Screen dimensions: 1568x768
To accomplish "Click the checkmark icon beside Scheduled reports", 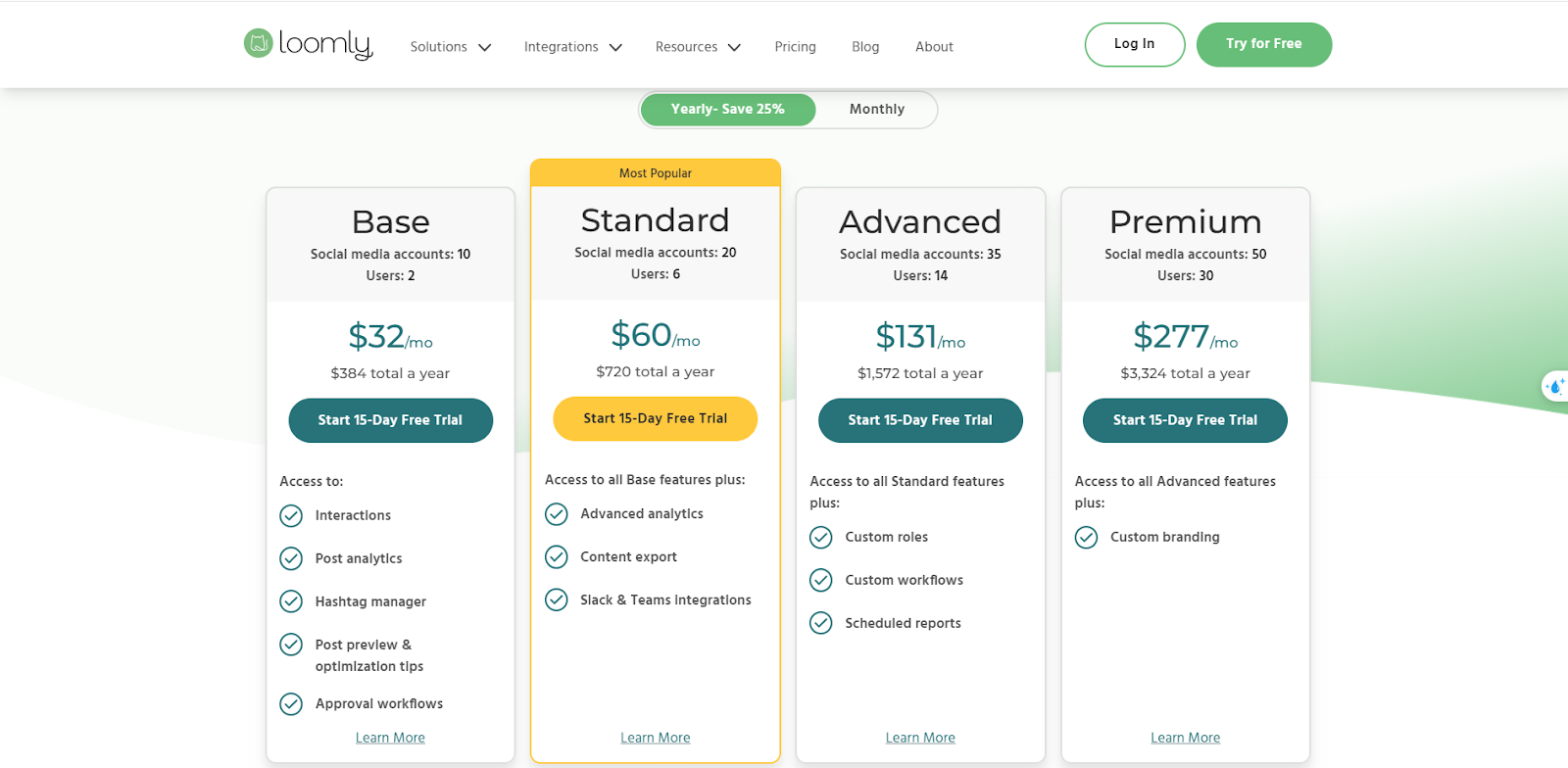I will click(821, 623).
